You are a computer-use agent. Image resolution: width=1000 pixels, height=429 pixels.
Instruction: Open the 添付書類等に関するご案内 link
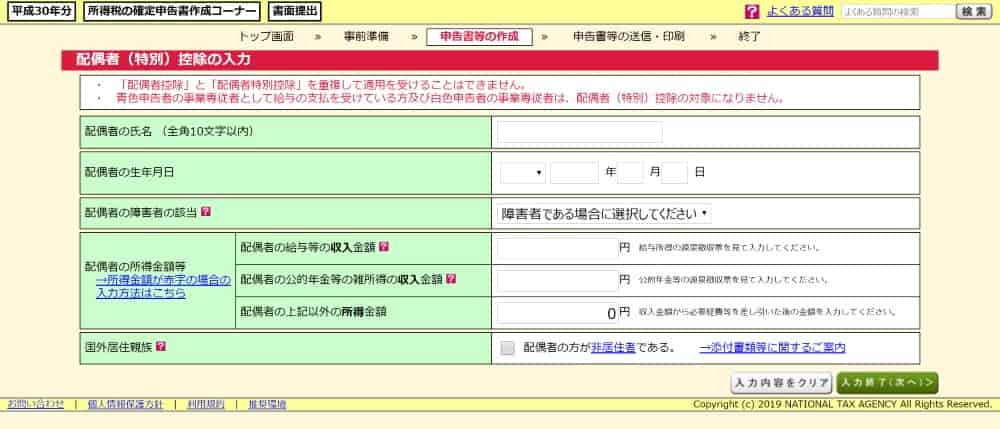771,348
